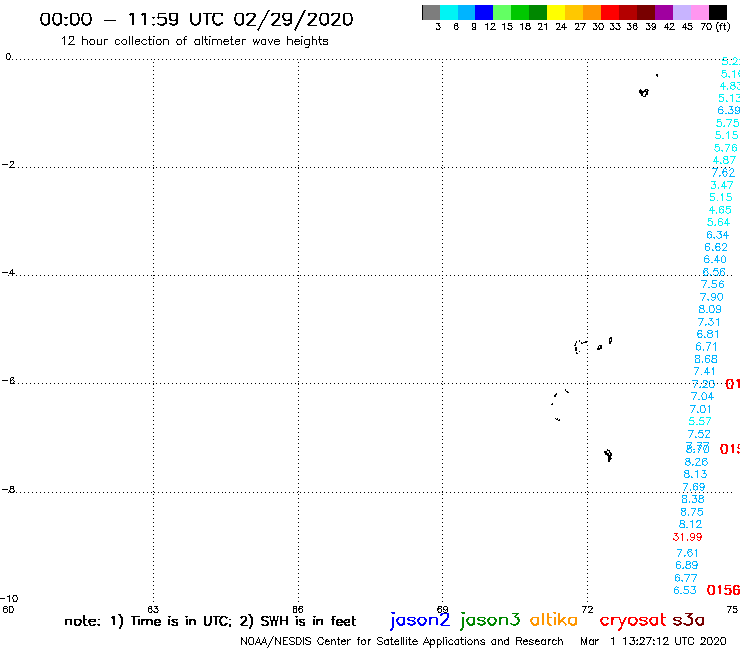Select the lavender swatch in the color legend
This screenshot has height=650, width=740.
click(x=681, y=12)
